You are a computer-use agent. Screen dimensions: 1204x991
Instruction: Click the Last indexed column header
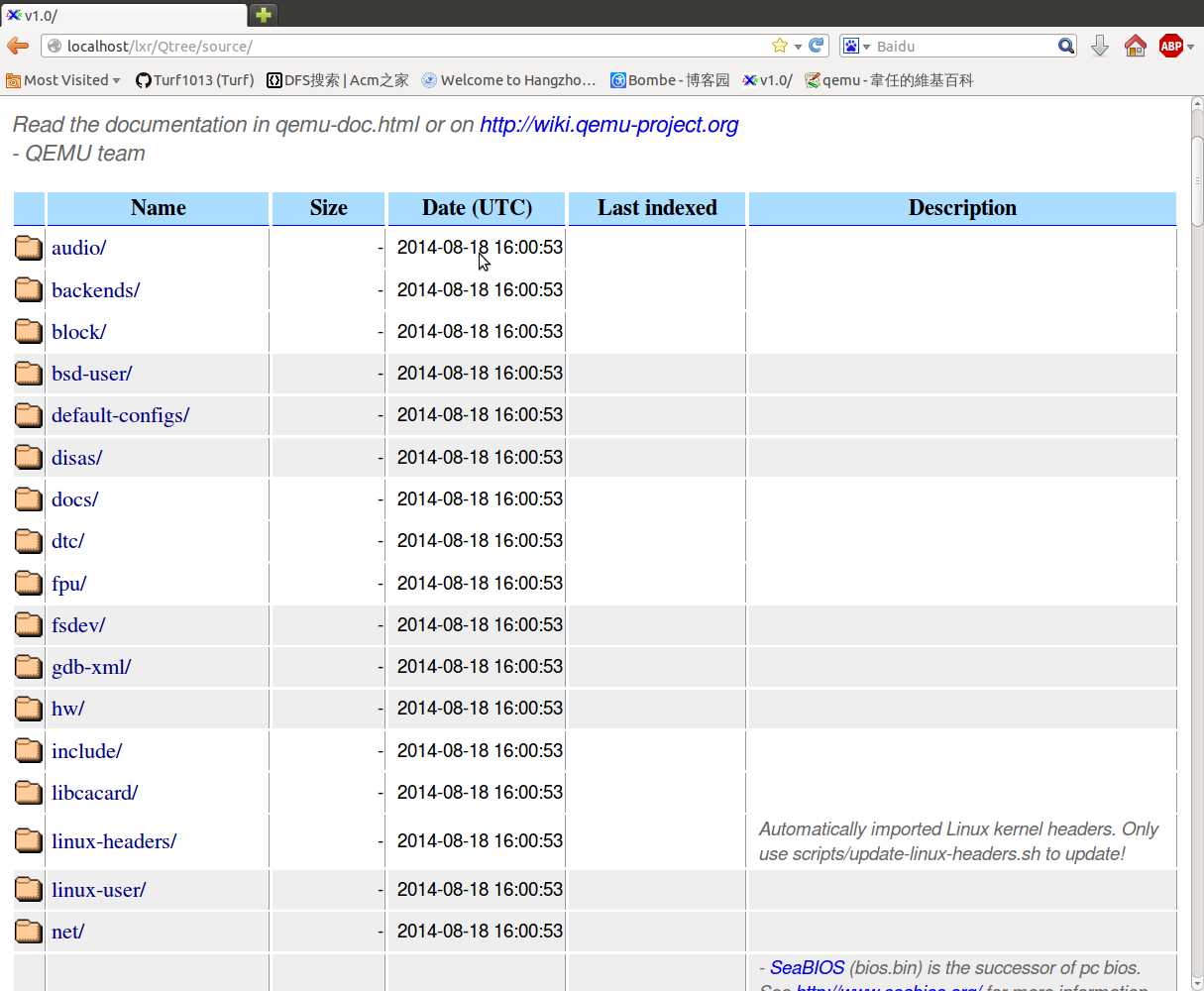657,208
